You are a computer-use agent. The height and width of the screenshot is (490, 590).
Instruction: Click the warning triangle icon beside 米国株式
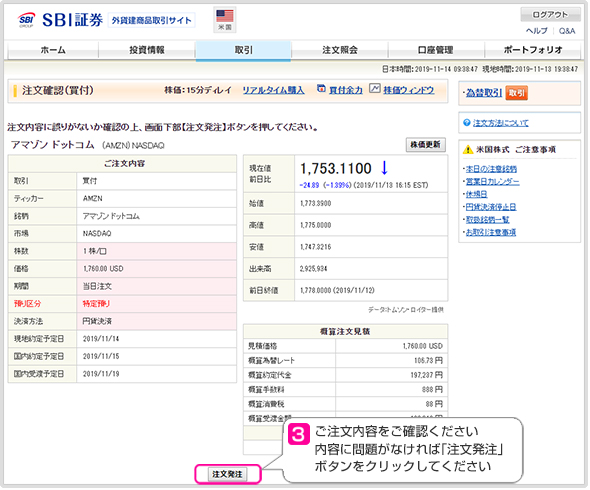(468, 149)
